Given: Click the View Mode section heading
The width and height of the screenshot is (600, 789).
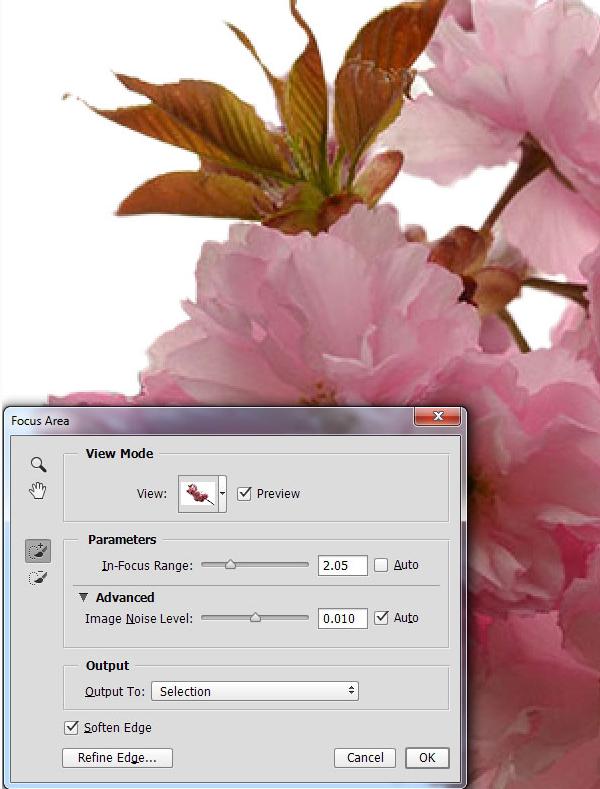Looking at the screenshot, I should click(119, 453).
